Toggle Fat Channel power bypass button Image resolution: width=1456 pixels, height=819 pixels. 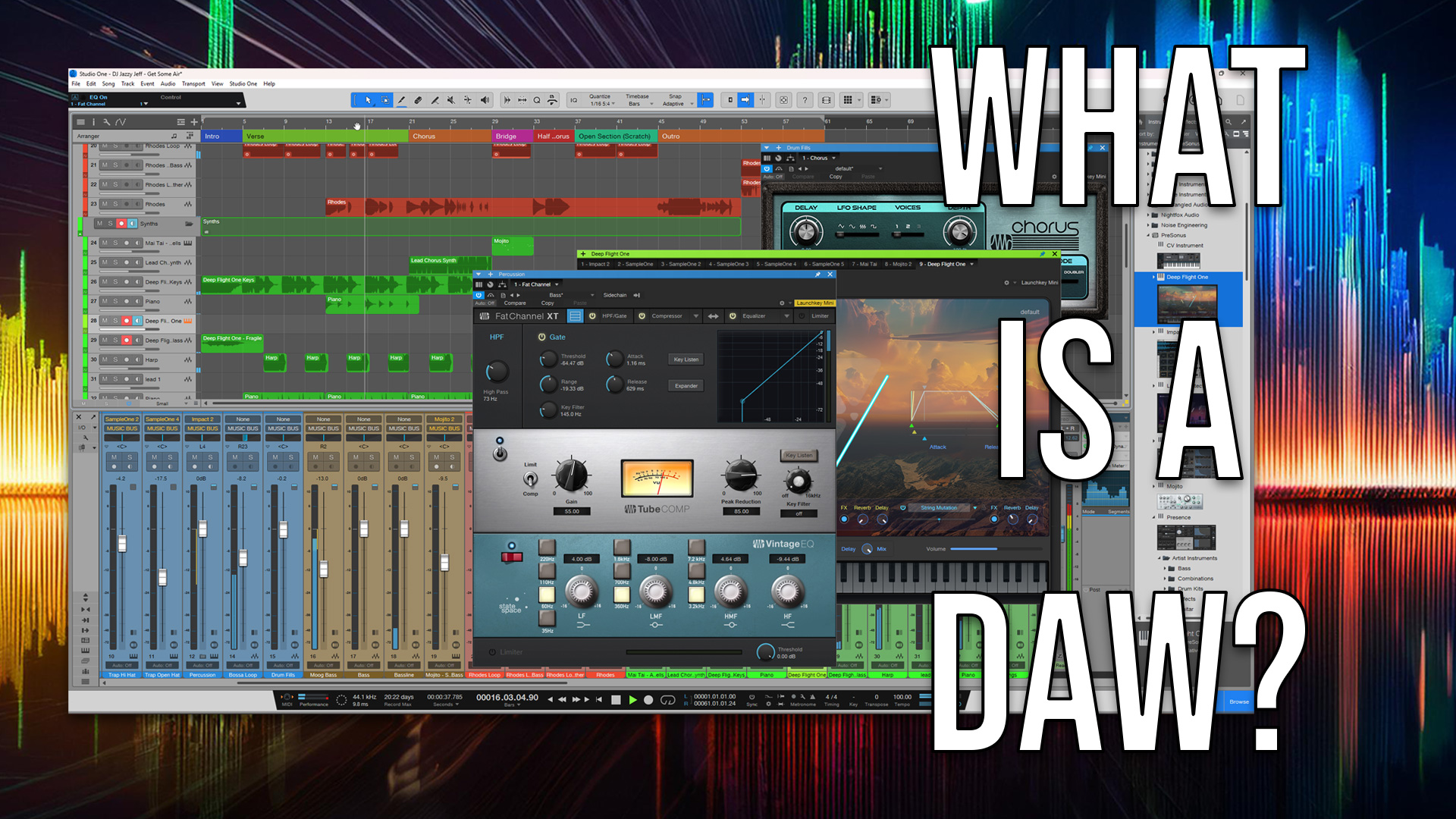pyautogui.click(x=479, y=295)
